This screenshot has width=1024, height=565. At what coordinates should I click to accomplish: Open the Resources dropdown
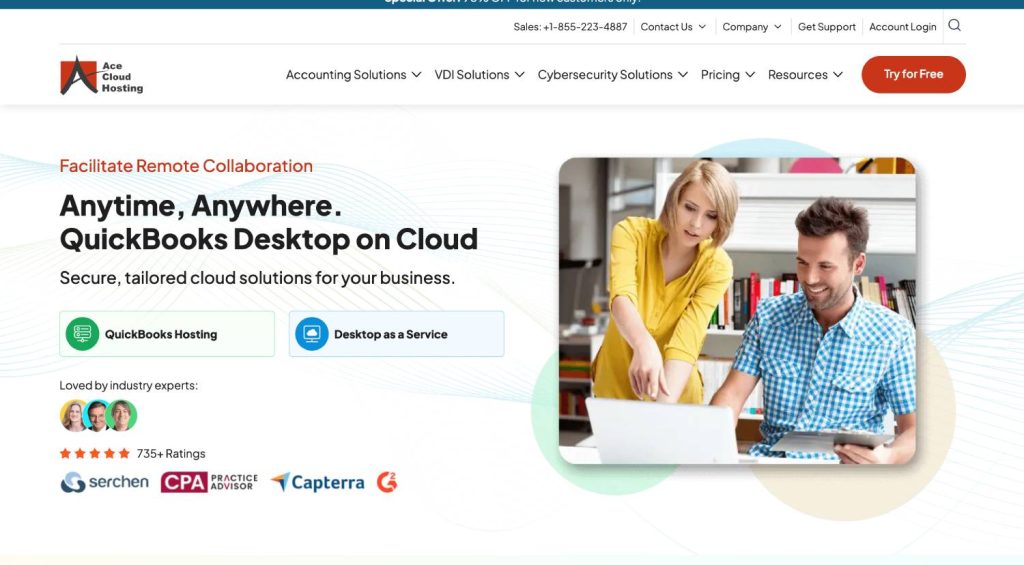pyautogui.click(x=805, y=74)
